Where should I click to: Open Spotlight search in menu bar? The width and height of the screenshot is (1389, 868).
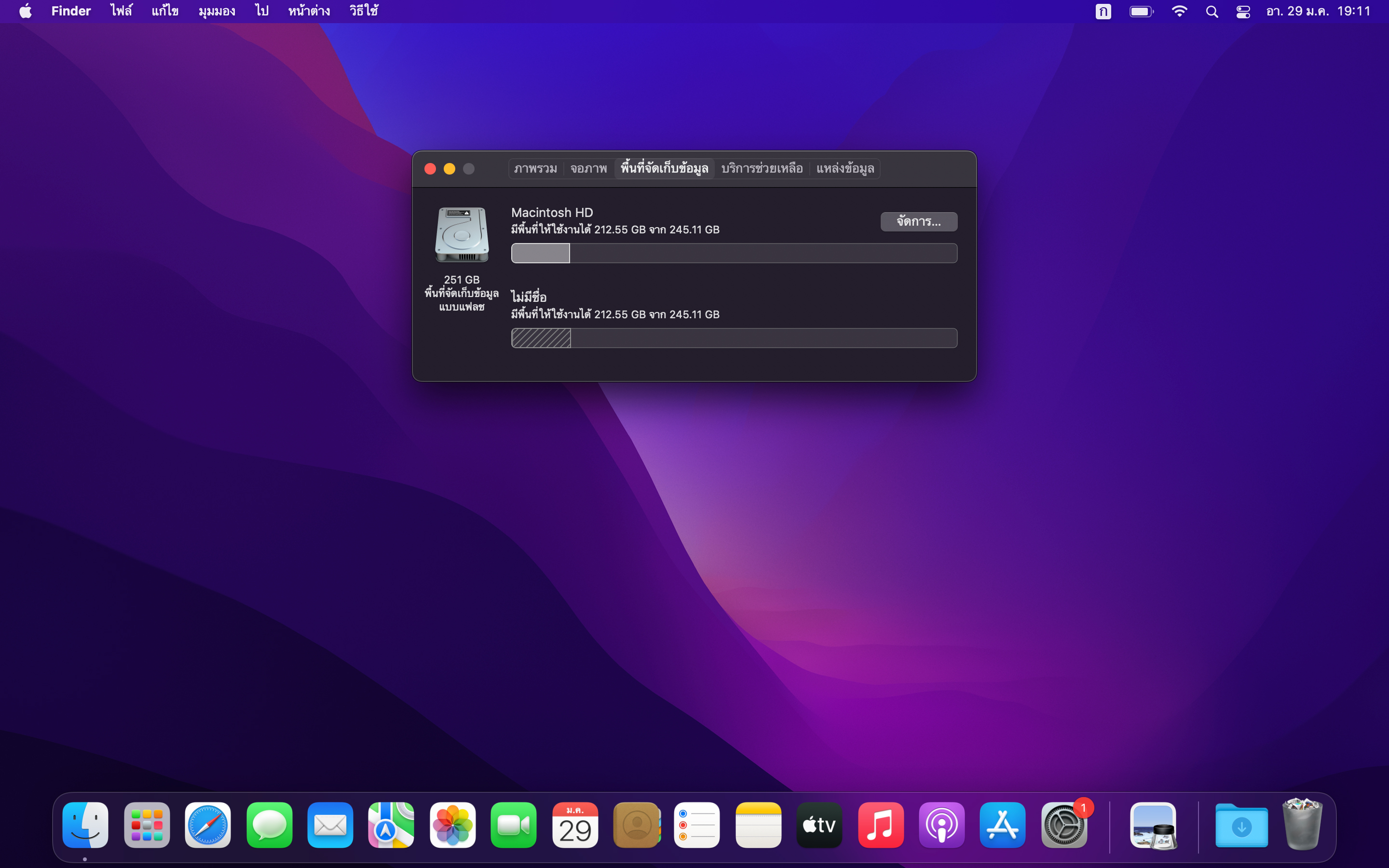1212,12
